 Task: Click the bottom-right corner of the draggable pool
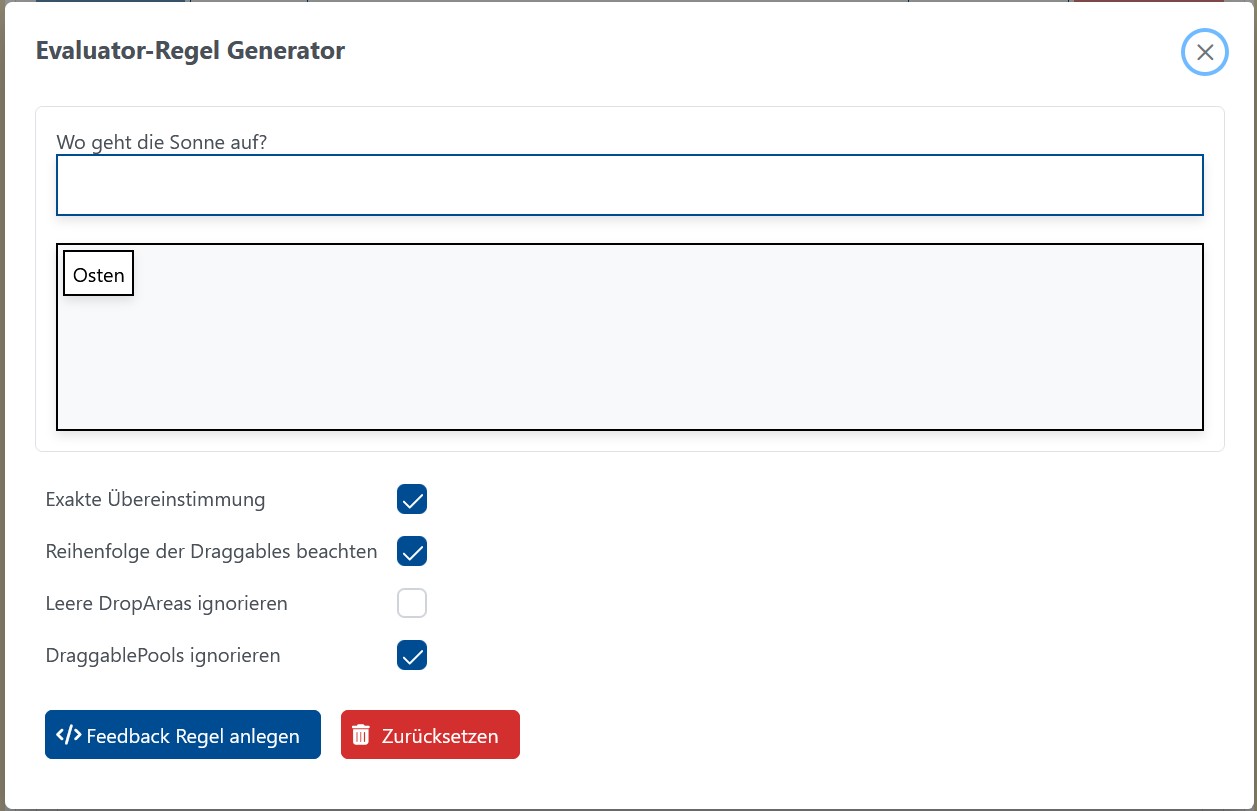coord(1190,418)
